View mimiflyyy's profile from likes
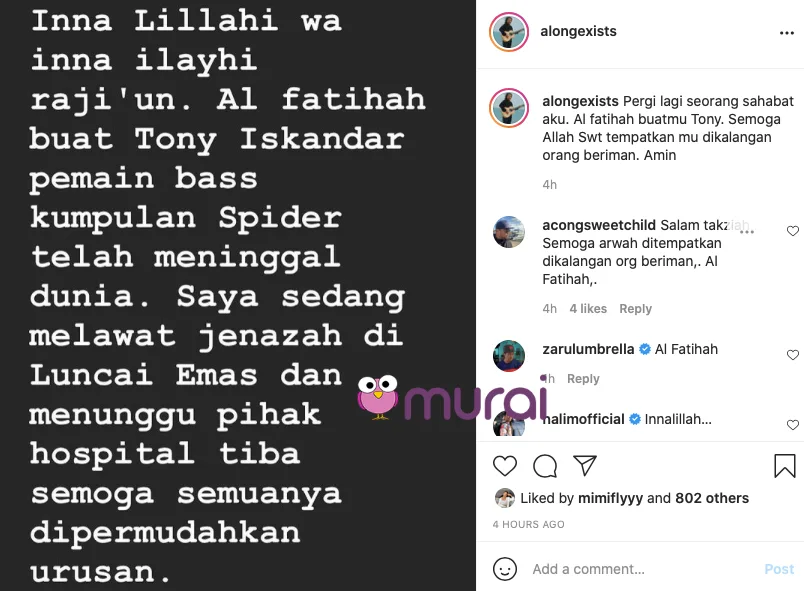 point(610,498)
